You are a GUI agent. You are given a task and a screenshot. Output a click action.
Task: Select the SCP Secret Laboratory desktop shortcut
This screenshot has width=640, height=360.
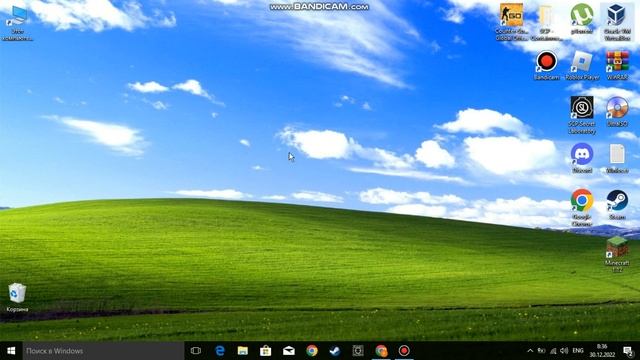pyautogui.click(x=582, y=115)
